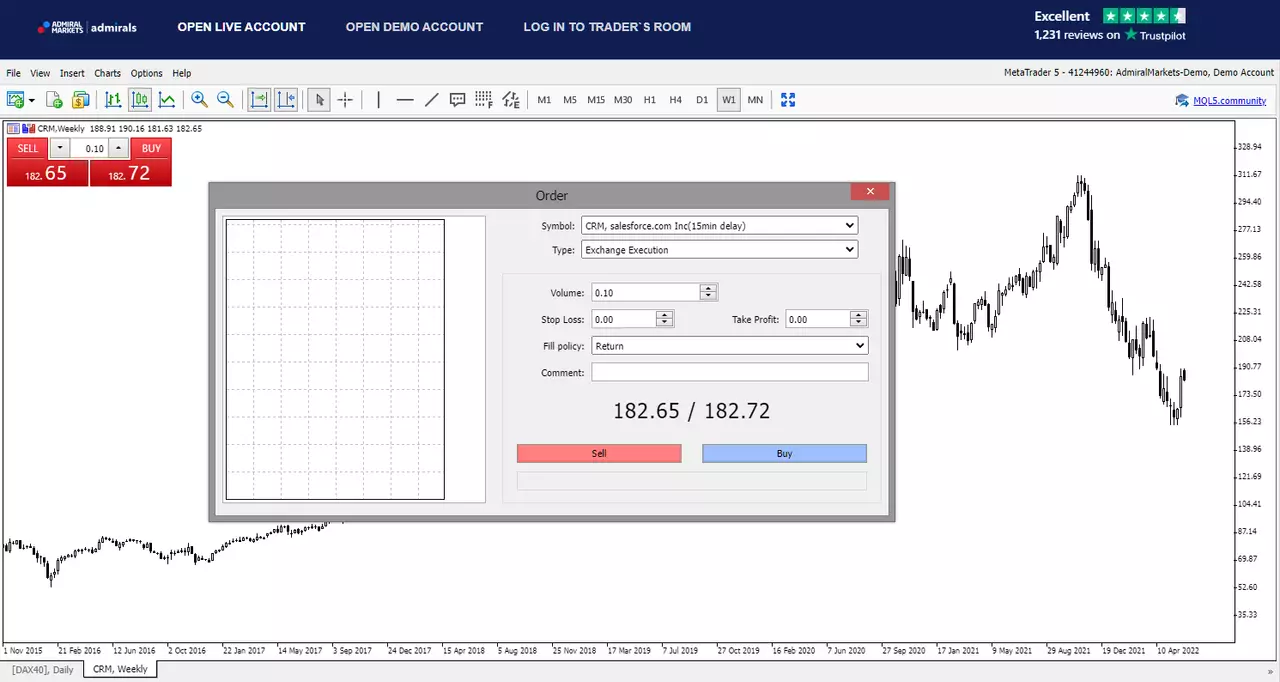This screenshot has width=1280, height=682.
Task: Switch to MN monthly timeframe
Action: 755,100
